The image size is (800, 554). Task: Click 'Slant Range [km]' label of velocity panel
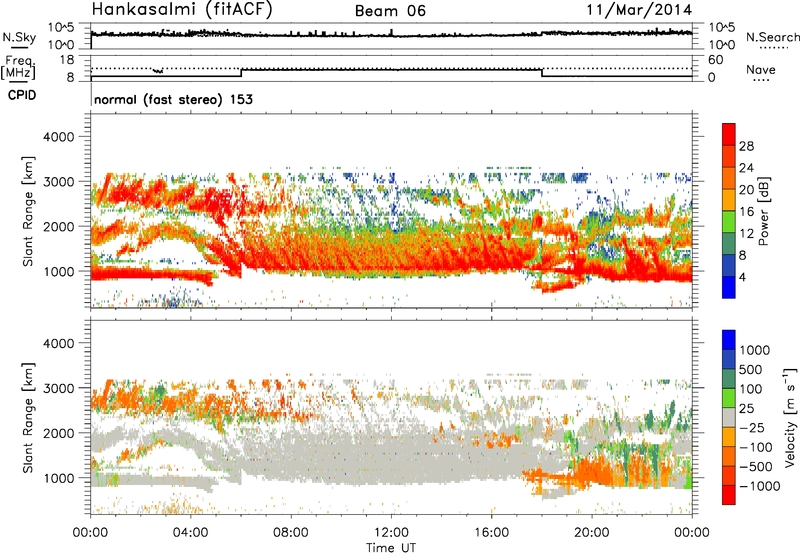click(28, 418)
